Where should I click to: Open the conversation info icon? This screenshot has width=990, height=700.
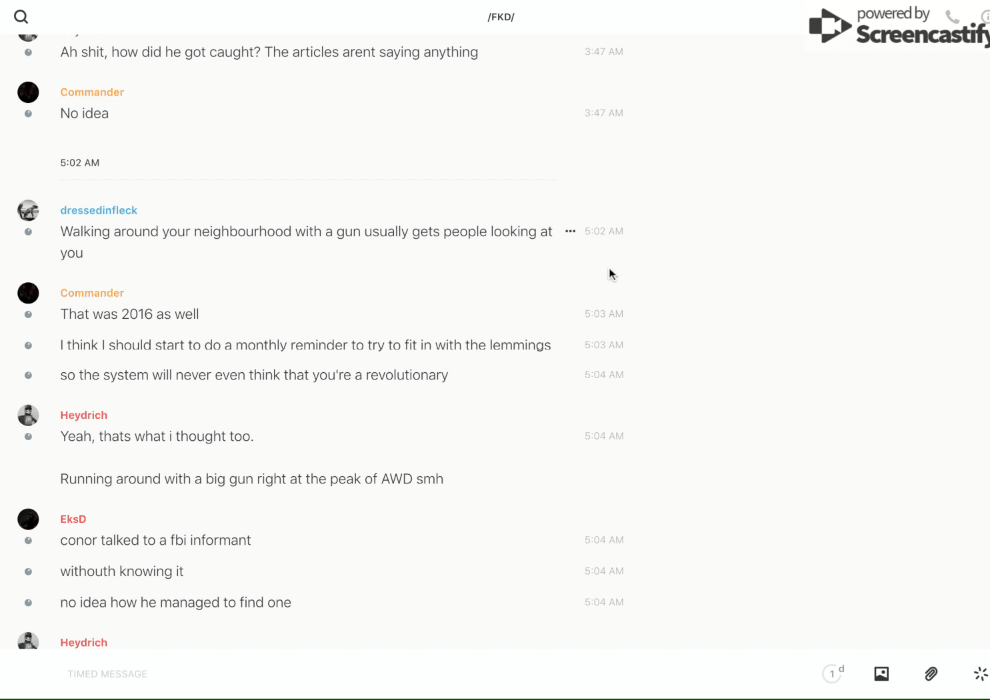[x=985, y=17]
